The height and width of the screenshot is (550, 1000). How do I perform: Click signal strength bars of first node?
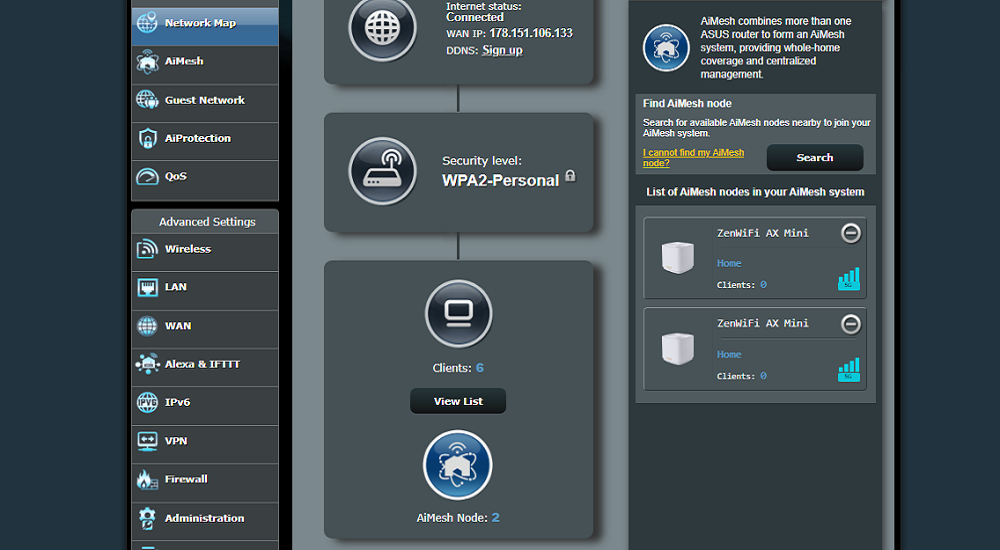[849, 279]
